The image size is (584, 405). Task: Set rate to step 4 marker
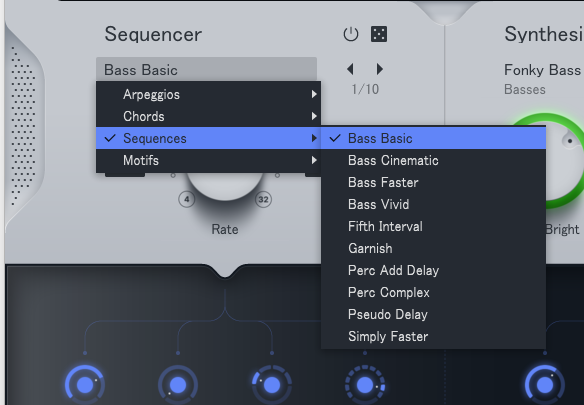187,199
